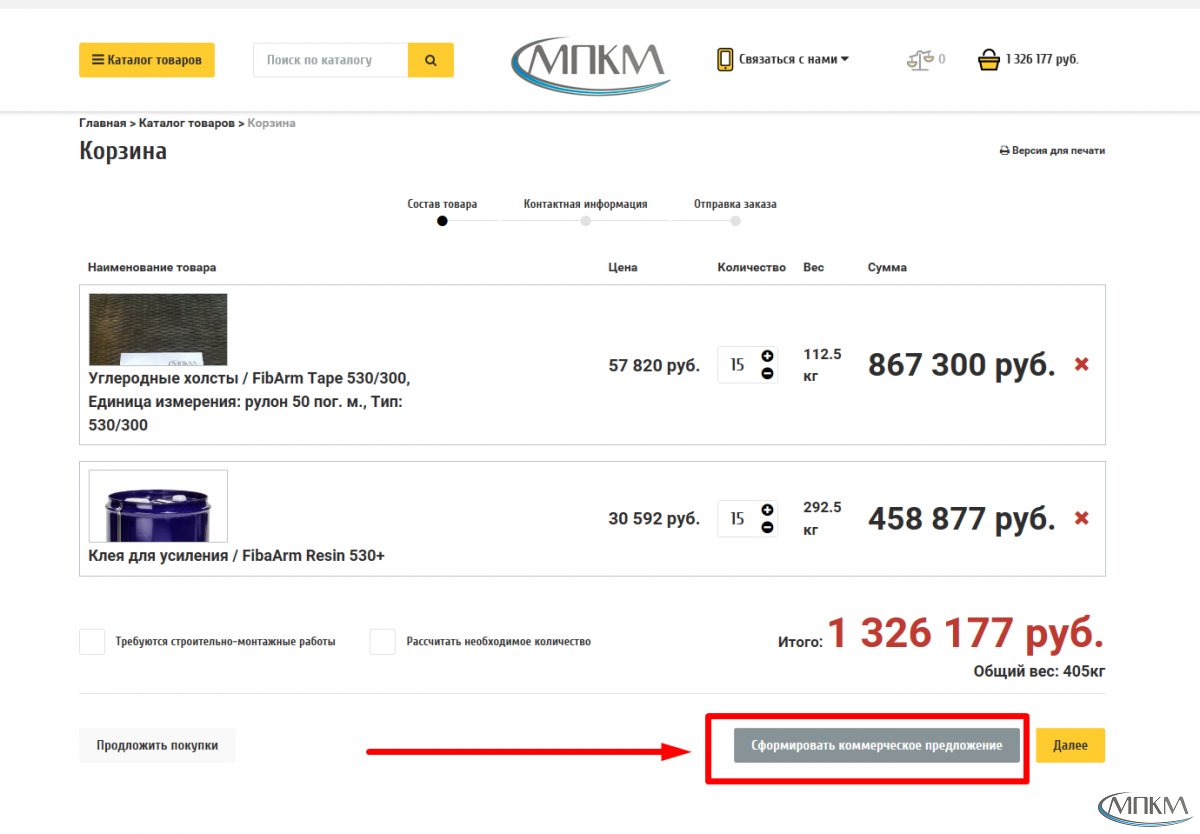Open the FibArm Tape 530/300 product title

pos(250,402)
